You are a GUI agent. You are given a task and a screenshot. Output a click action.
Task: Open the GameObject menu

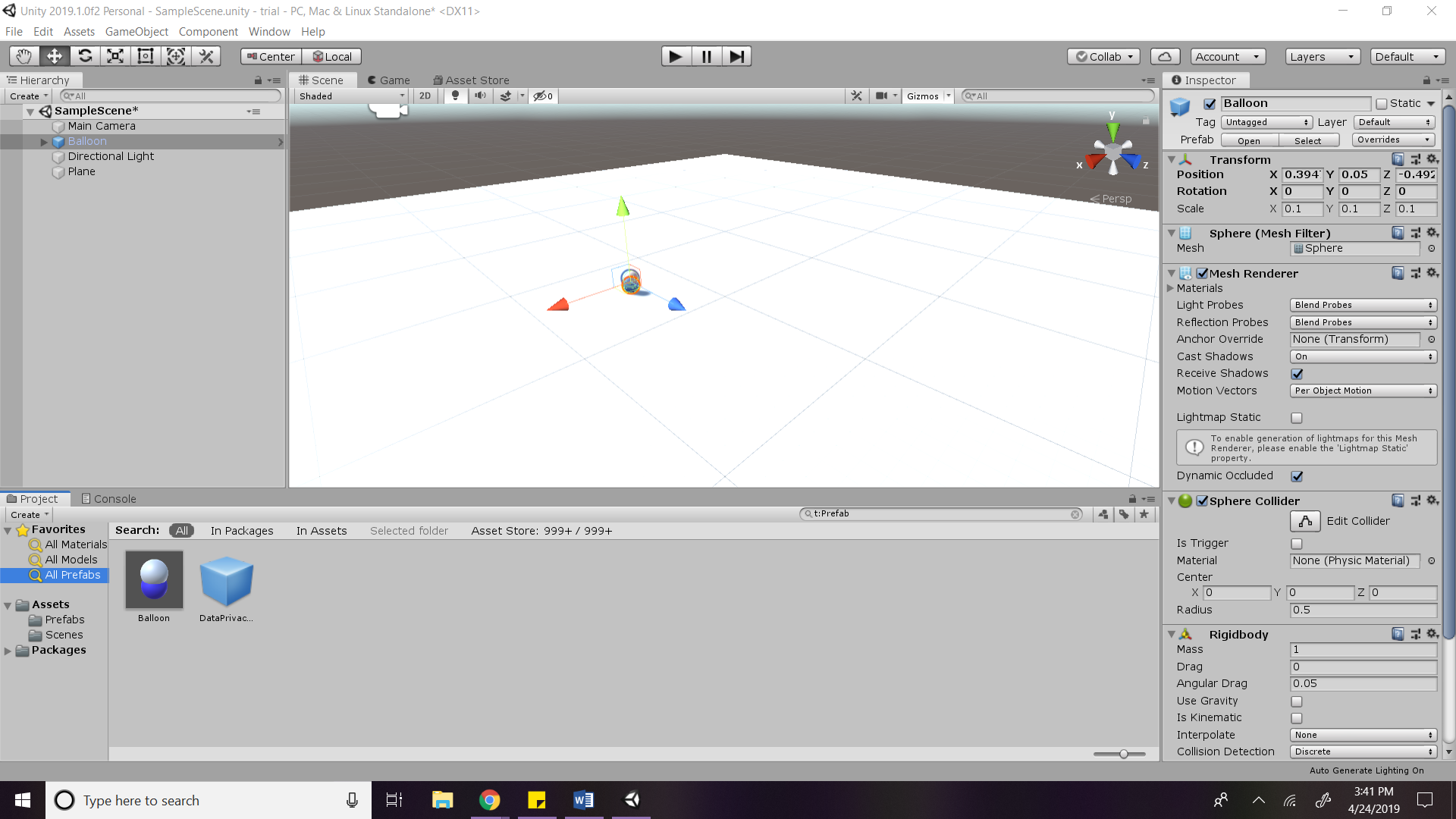136,32
